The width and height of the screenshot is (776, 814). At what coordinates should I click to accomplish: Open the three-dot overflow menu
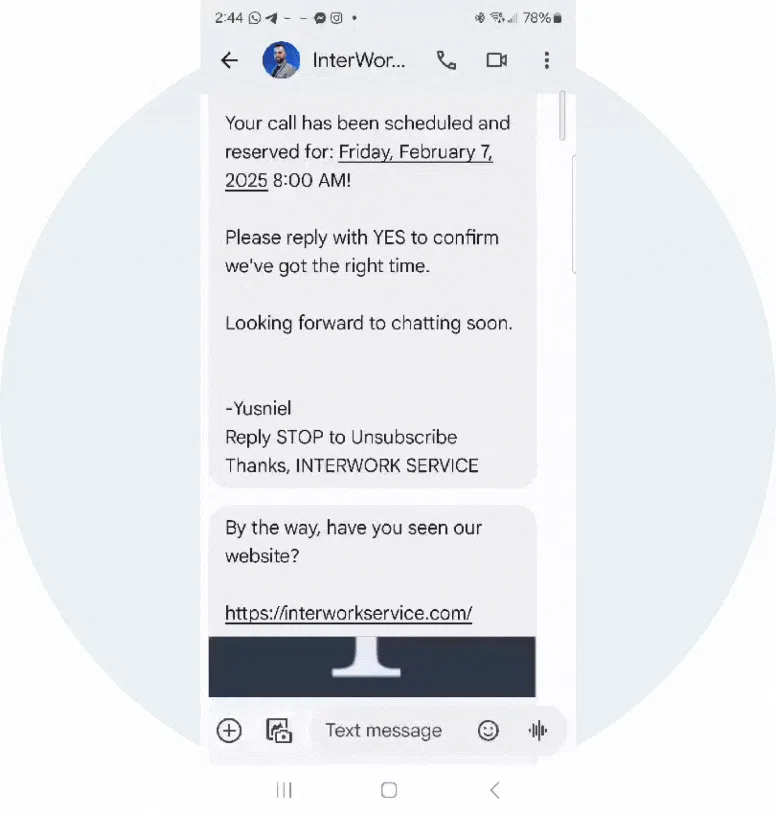coord(547,60)
